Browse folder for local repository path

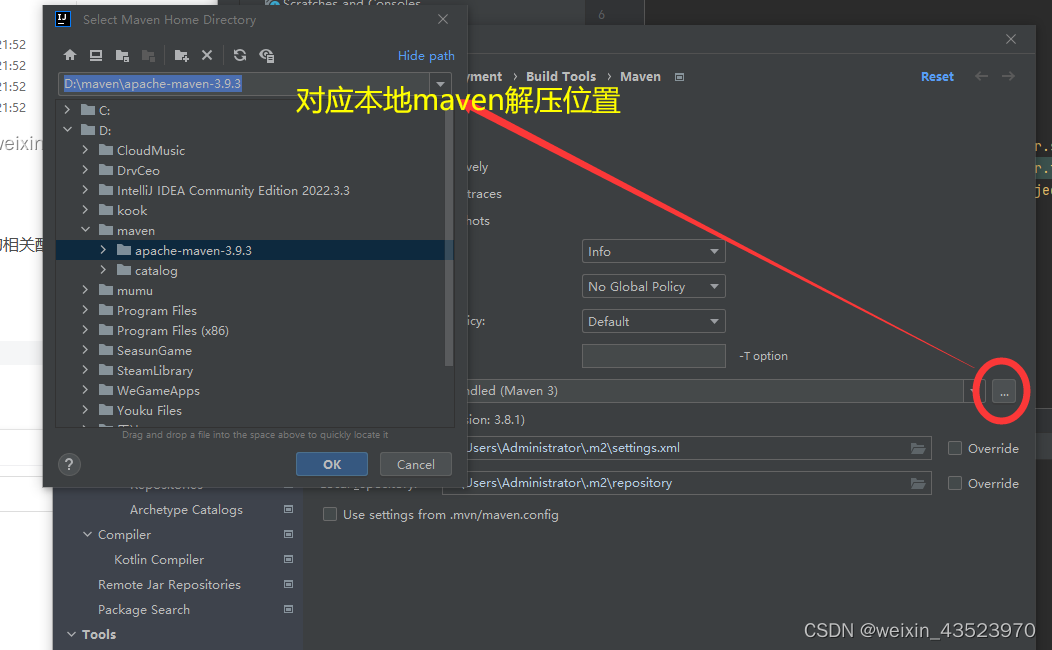coord(918,483)
